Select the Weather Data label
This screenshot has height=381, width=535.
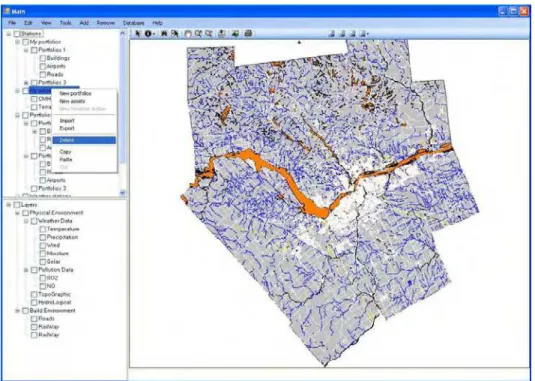point(55,221)
